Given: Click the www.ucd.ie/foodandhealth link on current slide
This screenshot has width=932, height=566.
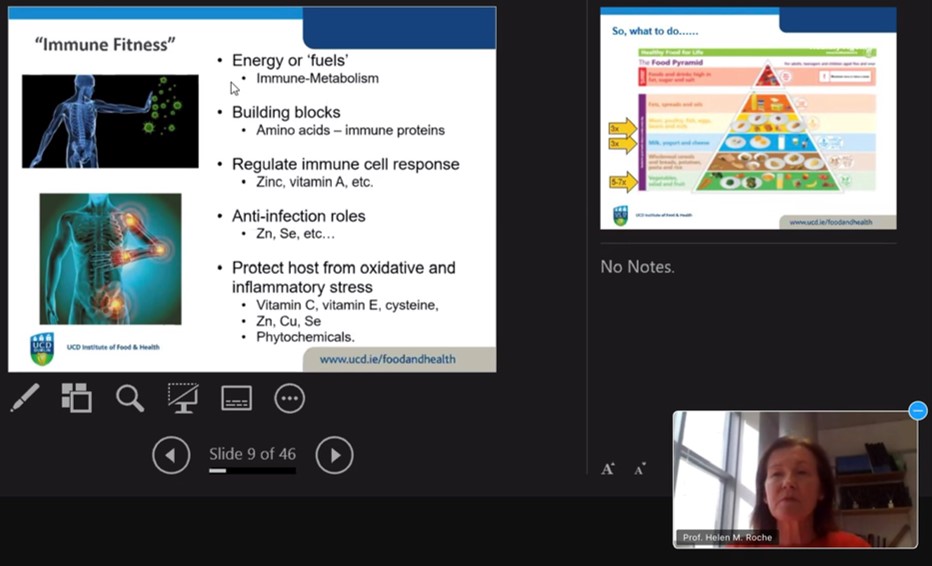Looking at the screenshot, I should click(x=401, y=359).
